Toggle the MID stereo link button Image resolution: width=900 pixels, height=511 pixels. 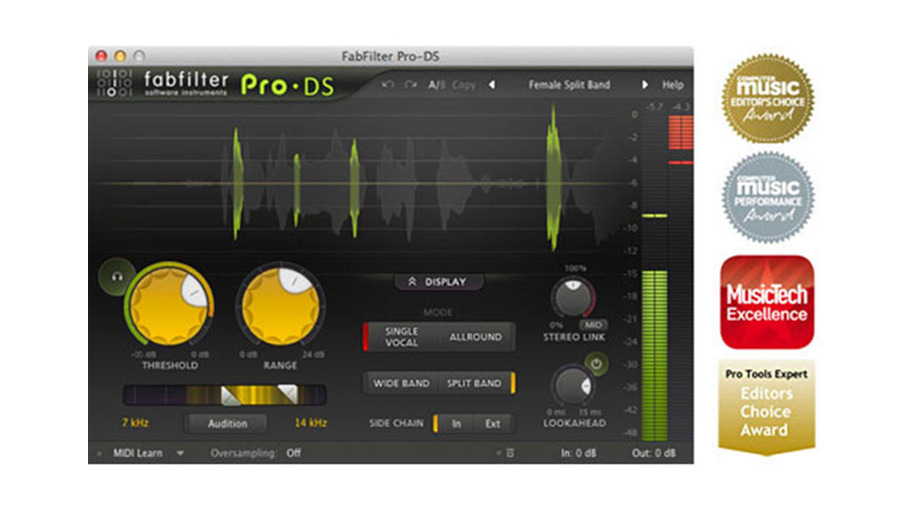coord(593,325)
